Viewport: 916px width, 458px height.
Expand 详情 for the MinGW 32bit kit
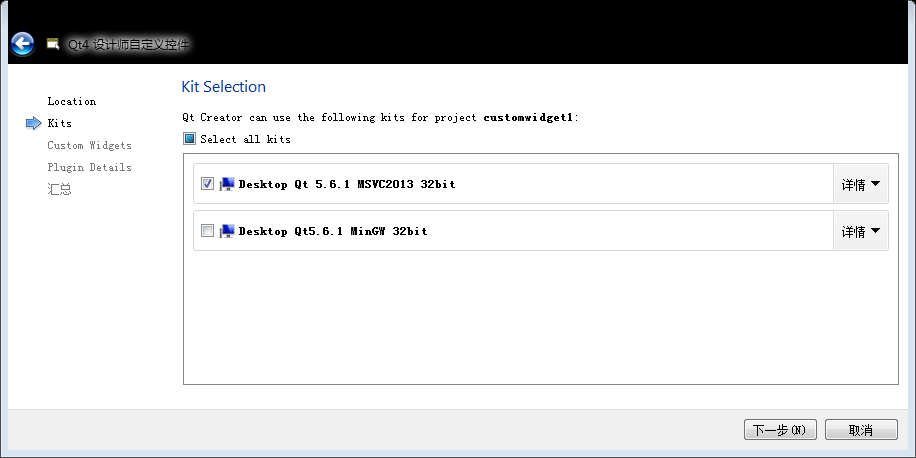click(x=861, y=231)
